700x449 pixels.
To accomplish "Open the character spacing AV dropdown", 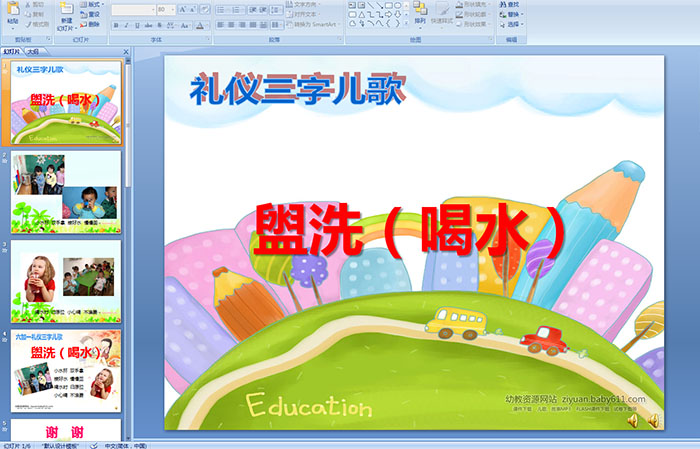I will [171, 25].
